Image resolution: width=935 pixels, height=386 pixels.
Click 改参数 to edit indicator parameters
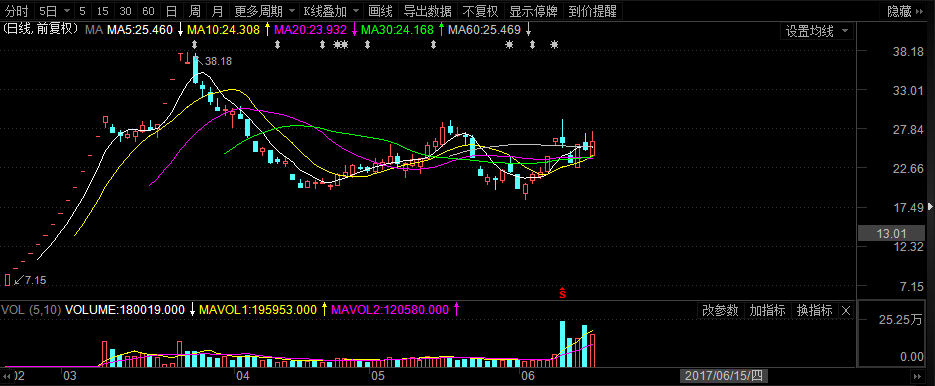pos(720,310)
